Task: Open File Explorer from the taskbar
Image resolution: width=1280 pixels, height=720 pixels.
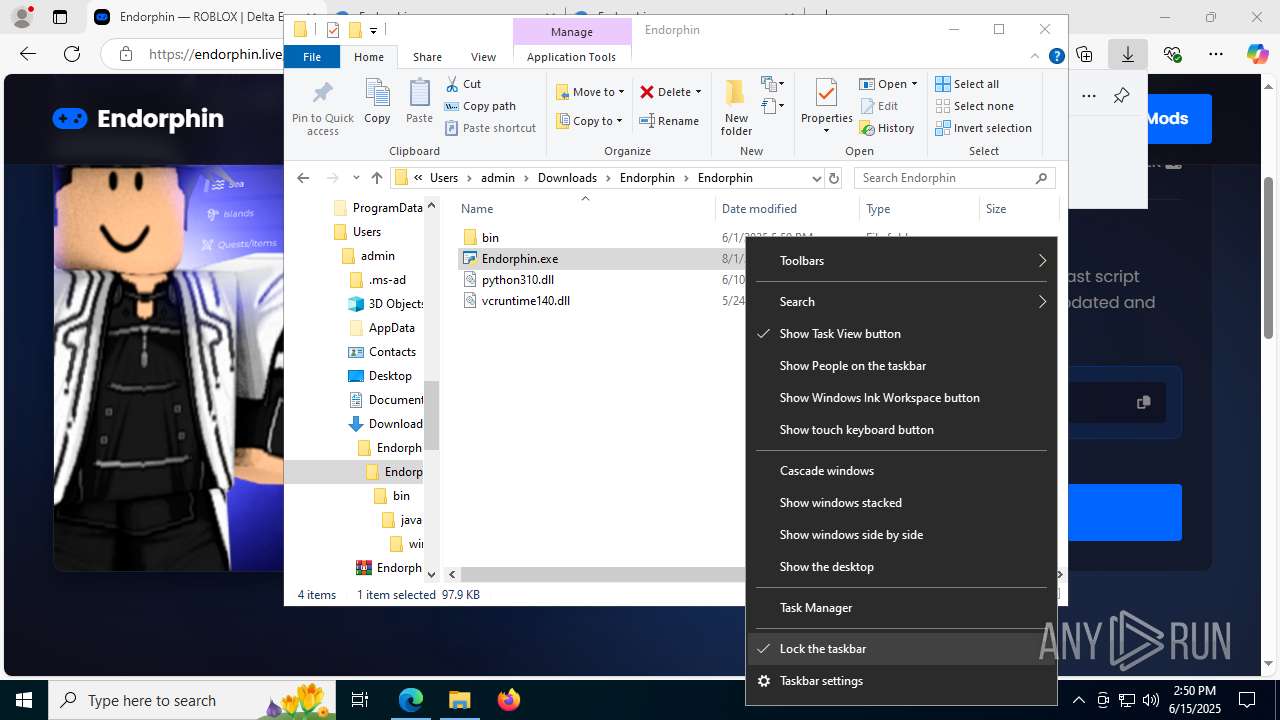Action: [x=459, y=700]
